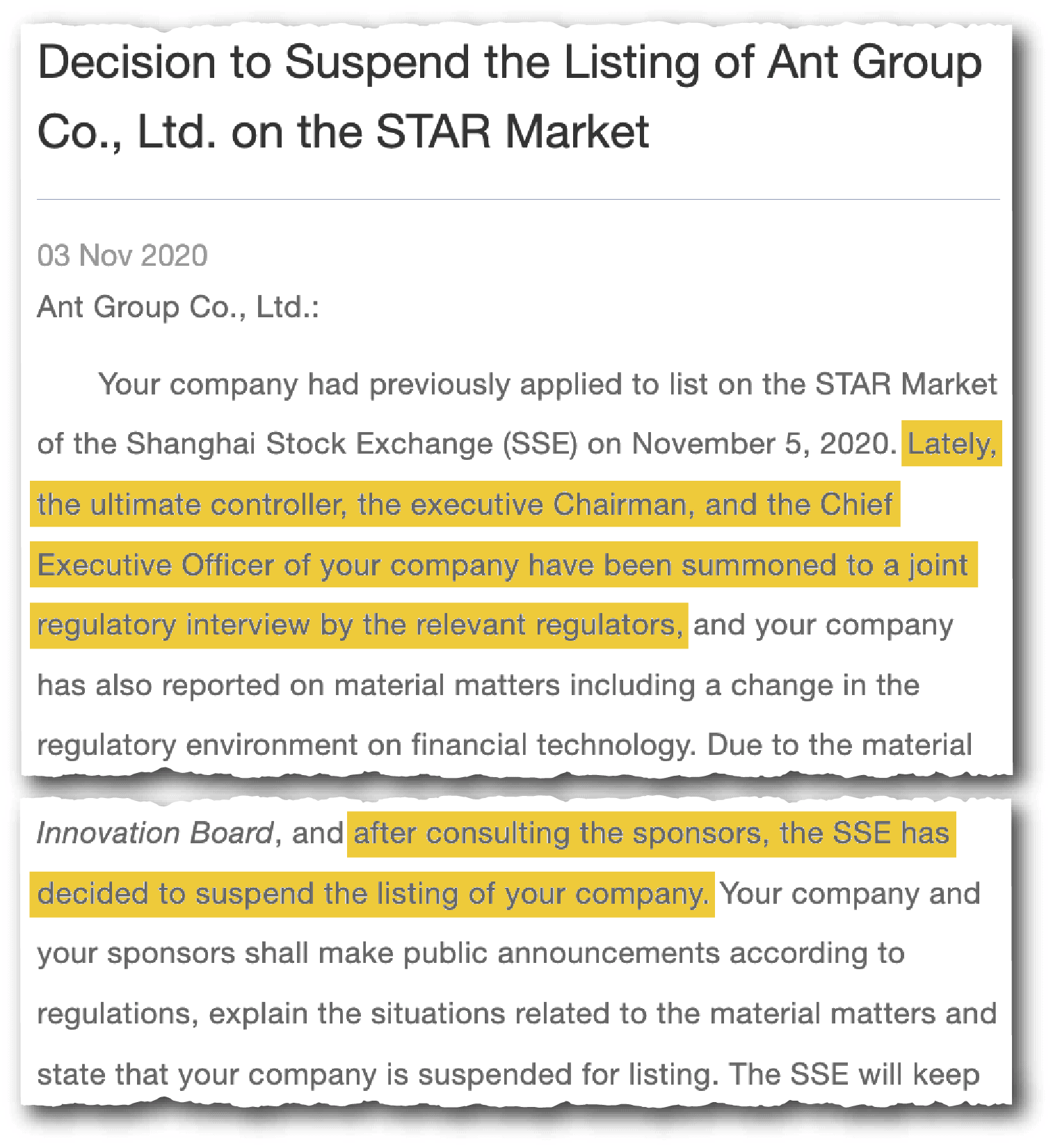Click the text 'Shanghai Stock Exchange (SSE)'

click(352, 444)
